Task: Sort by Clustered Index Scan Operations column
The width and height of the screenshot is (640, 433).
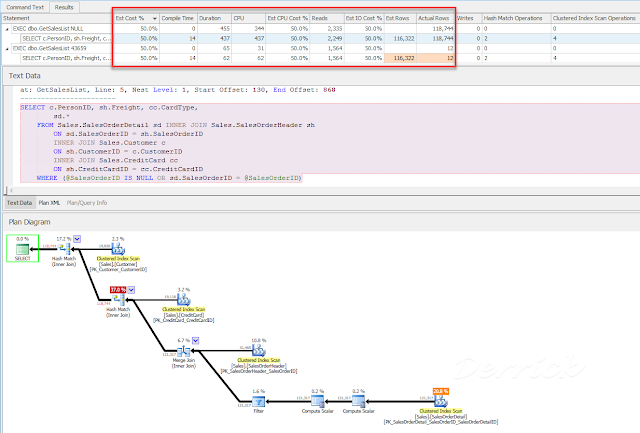Action: (x=594, y=18)
